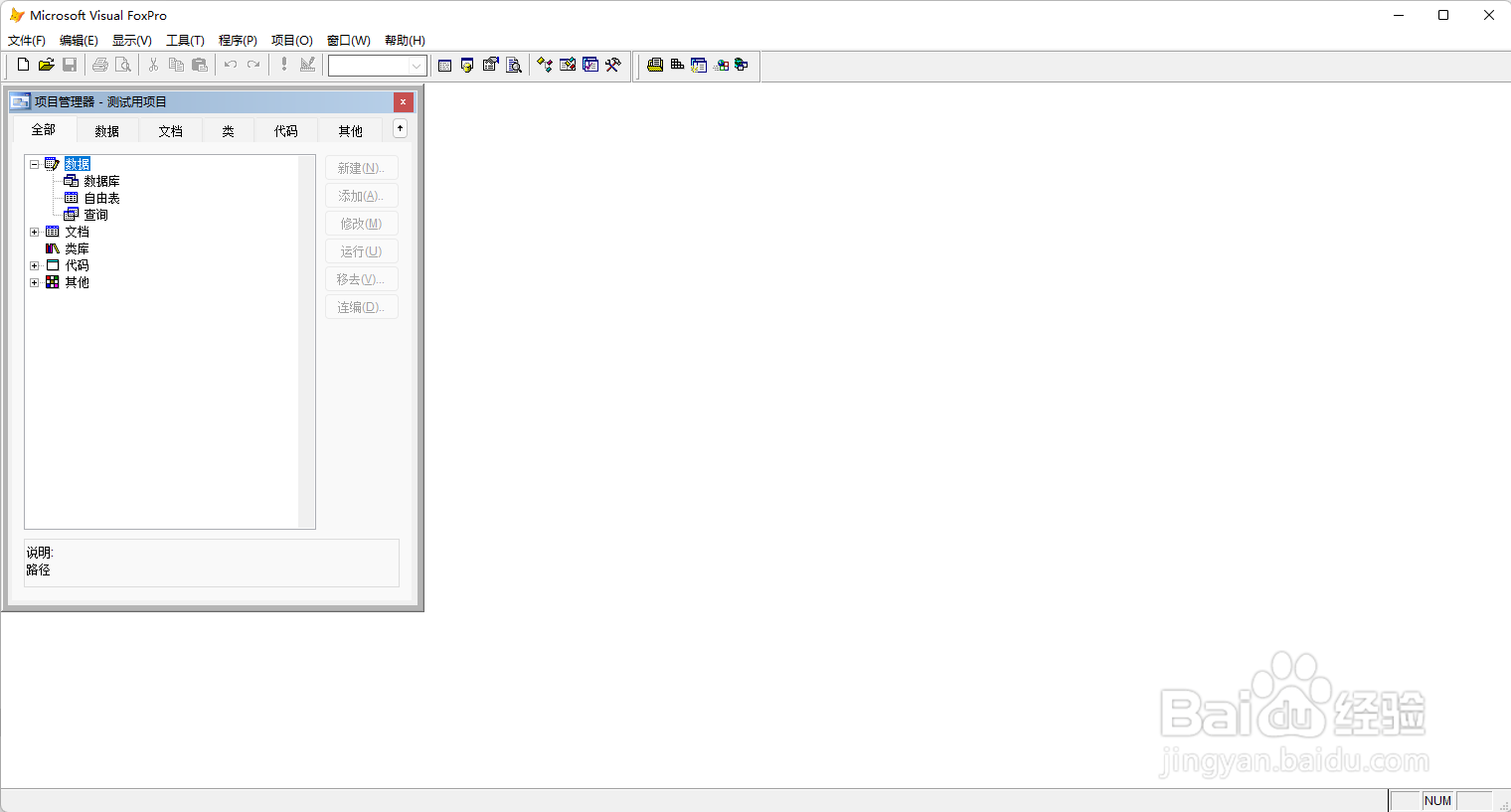Click the 运行(U) button
This screenshot has width=1511, height=812.
click(x=362, y=251)
